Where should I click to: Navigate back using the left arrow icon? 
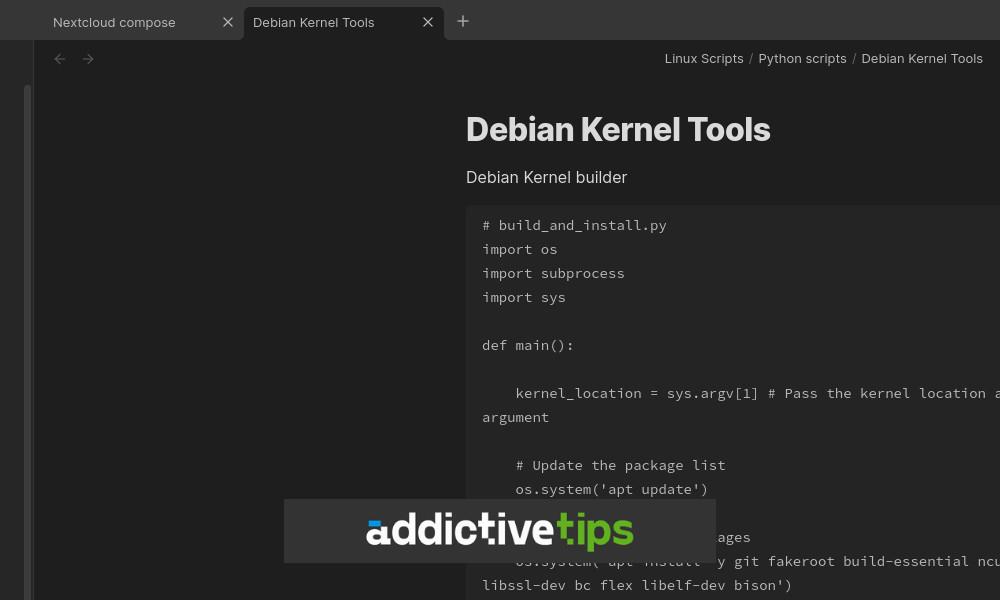point(59,59)
